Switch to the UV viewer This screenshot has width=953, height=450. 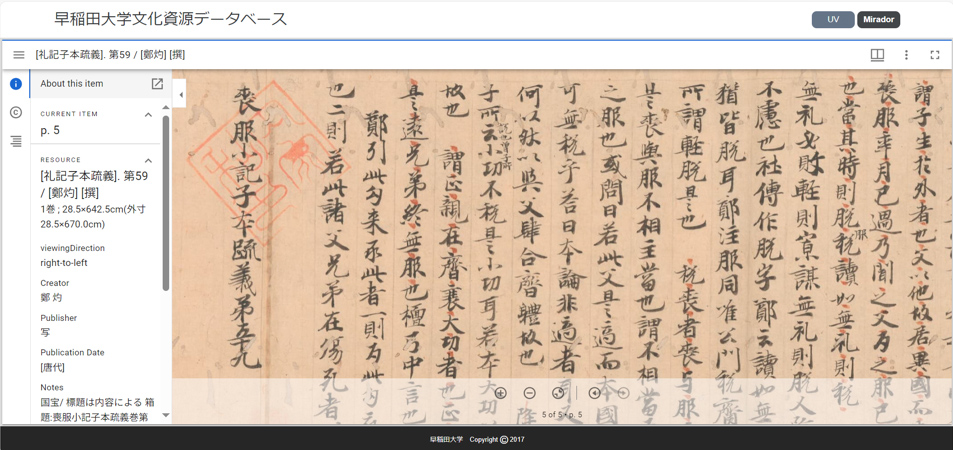pyautogui.click(x=833, y=19)
